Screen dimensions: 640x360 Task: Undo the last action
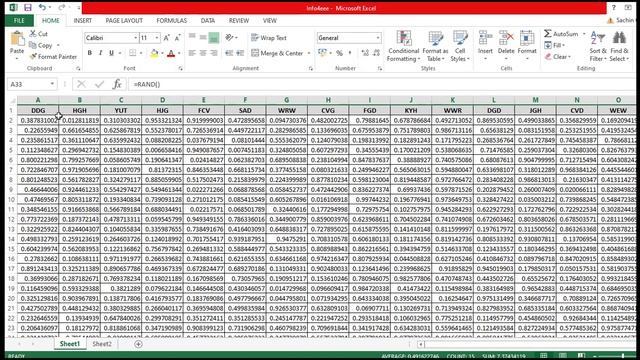click(42, 7)
